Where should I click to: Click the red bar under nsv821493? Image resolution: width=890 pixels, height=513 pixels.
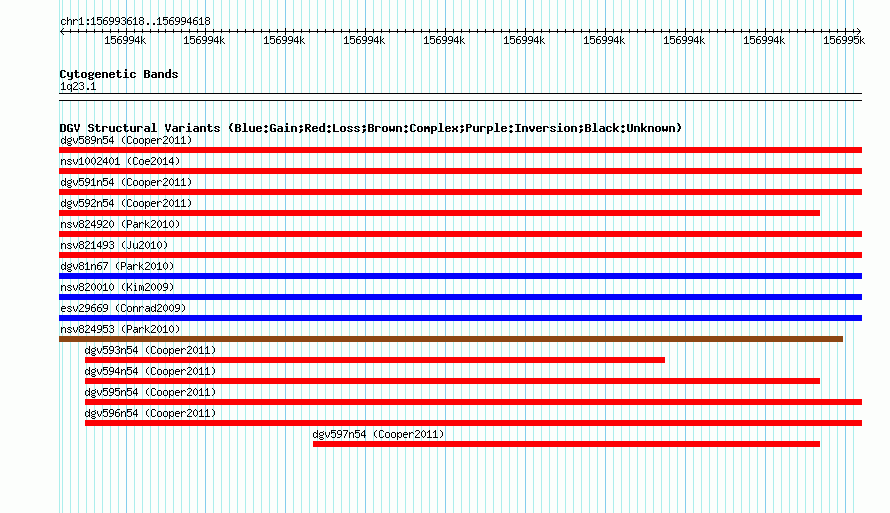point(460,255)
